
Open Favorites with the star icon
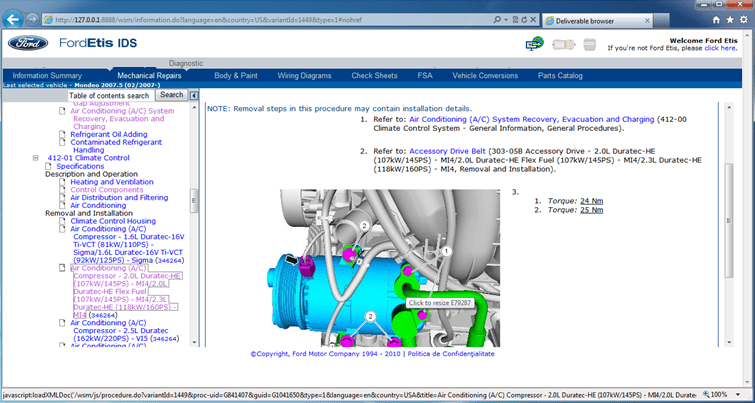coord(730,20)
